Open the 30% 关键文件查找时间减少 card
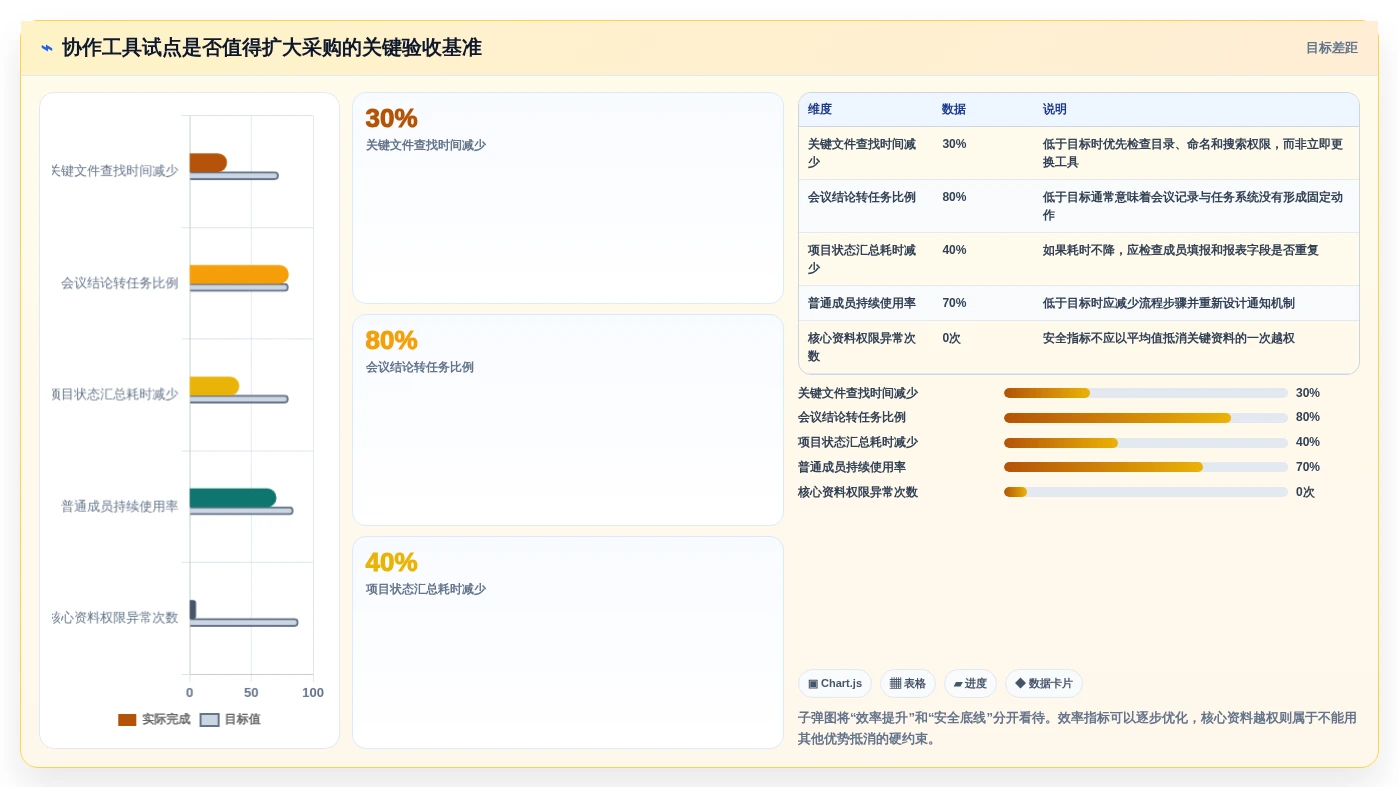 point(568,198)
